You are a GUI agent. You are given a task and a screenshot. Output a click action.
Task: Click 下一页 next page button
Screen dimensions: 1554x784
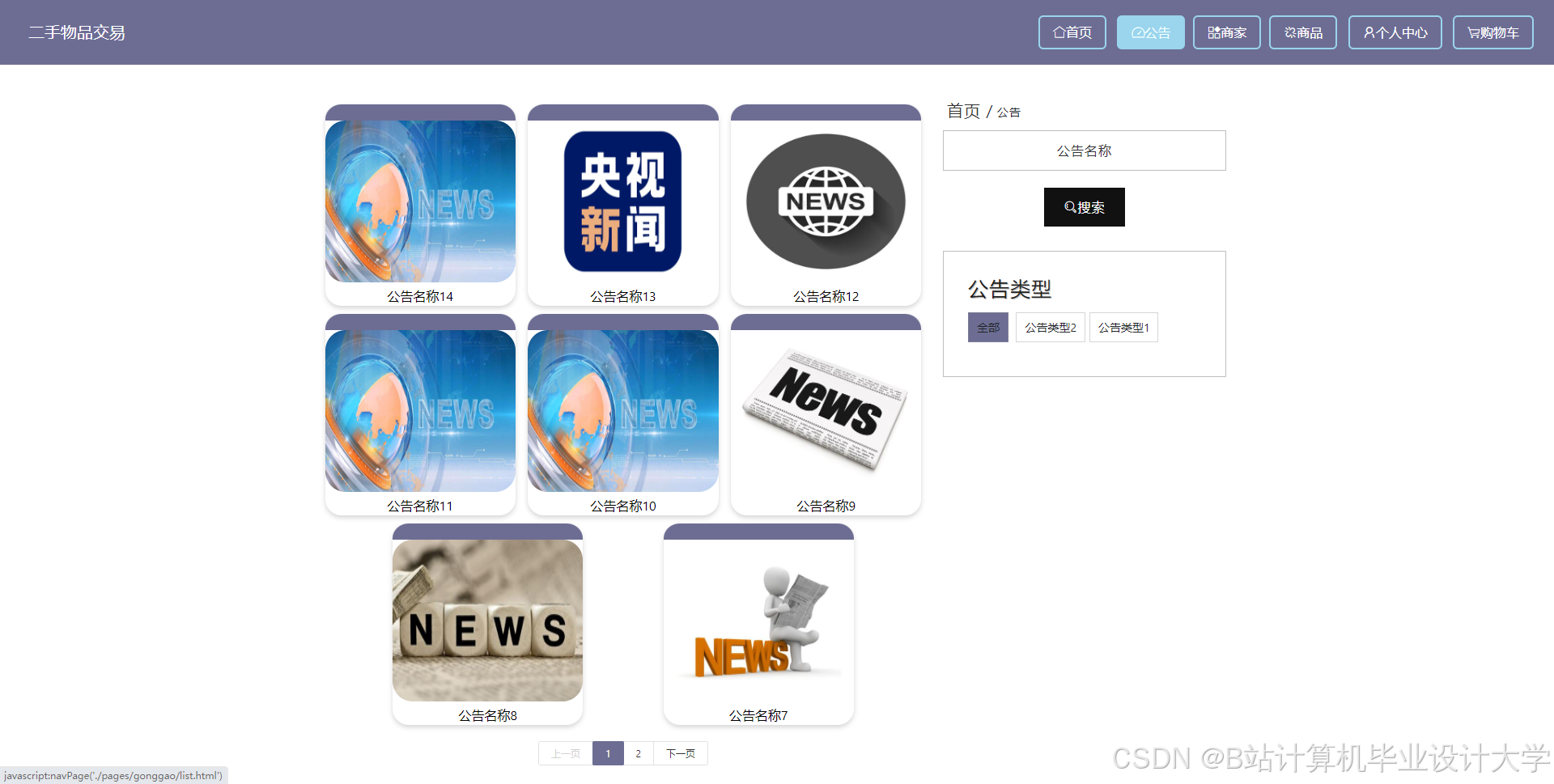(x=680, y=753)
